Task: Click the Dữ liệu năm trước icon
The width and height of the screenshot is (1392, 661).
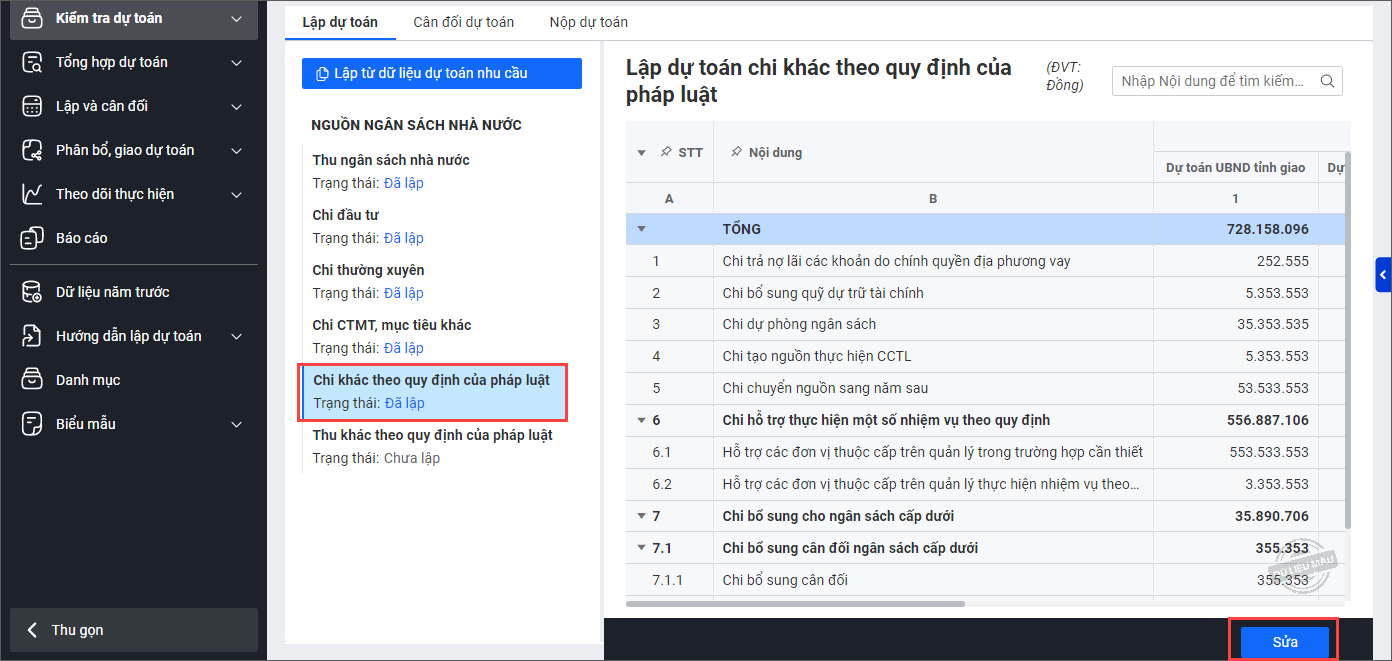Action: tap(32, 292)
